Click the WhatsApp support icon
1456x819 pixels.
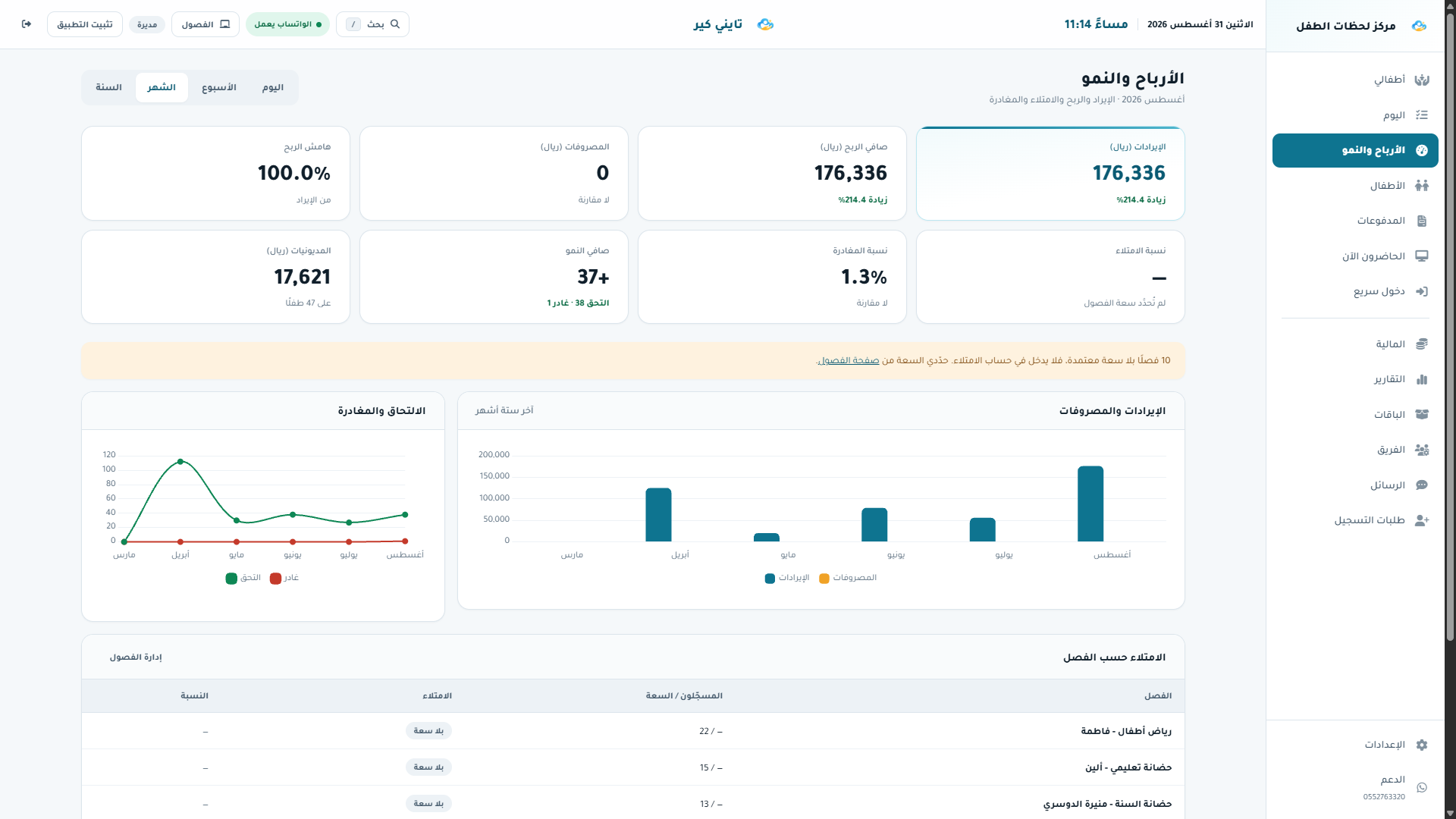pyautogui.click(x=1422, y=788)
